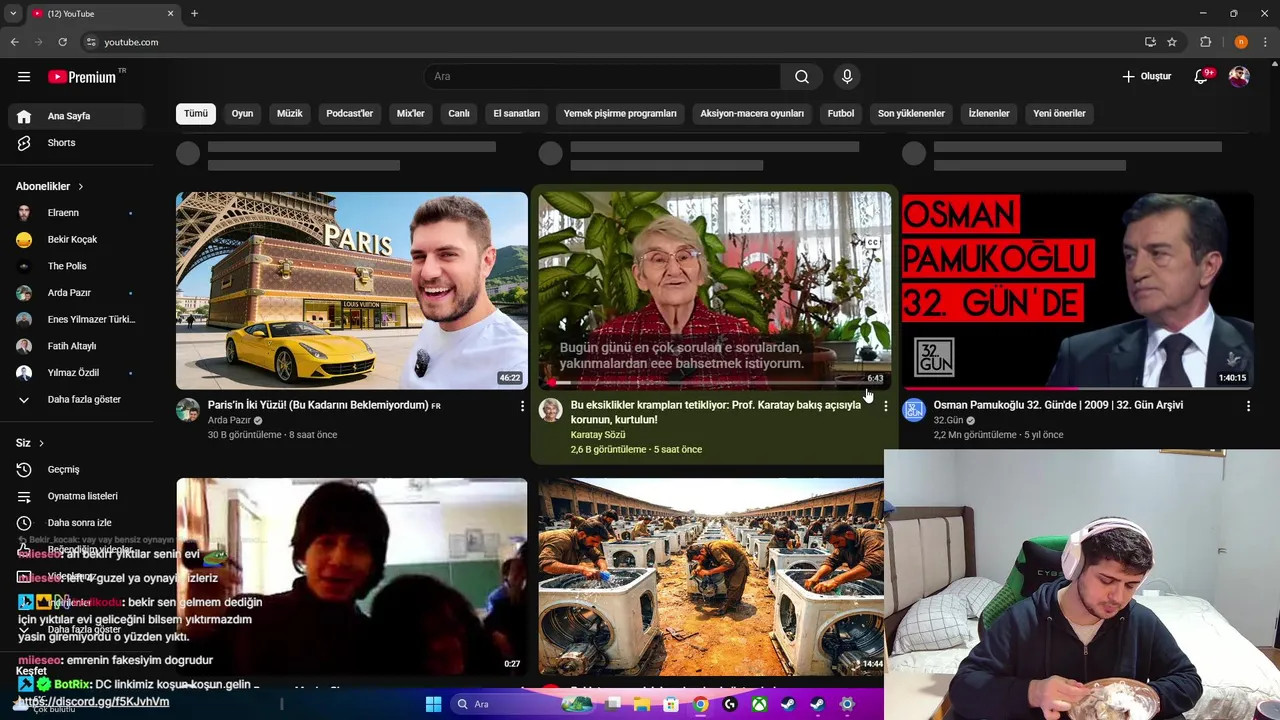The image size is (1280, 720).
Task: Select the Canlı filter chip
Action: tap(459, 114)
